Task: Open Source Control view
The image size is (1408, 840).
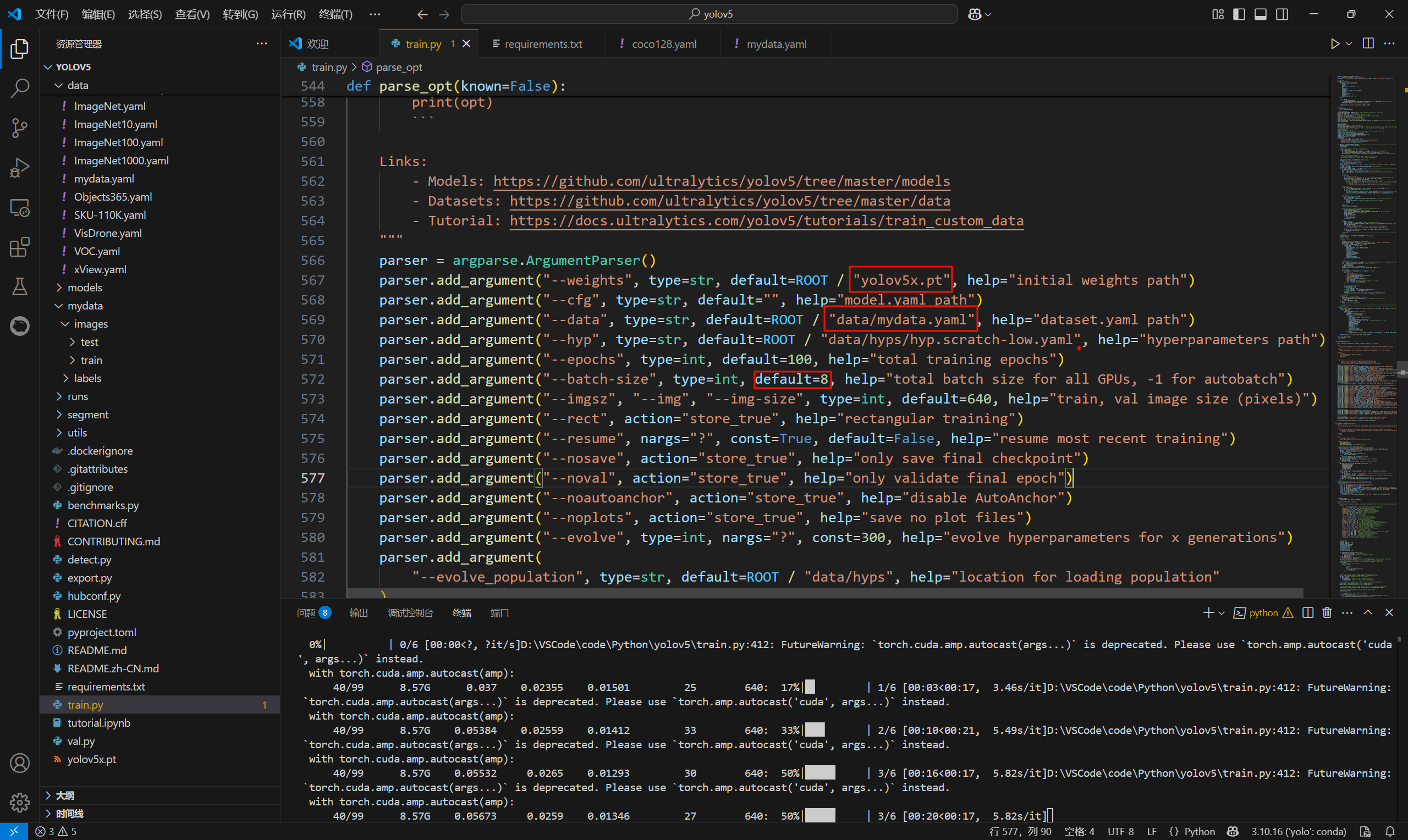Action: (x=20, y=128)
